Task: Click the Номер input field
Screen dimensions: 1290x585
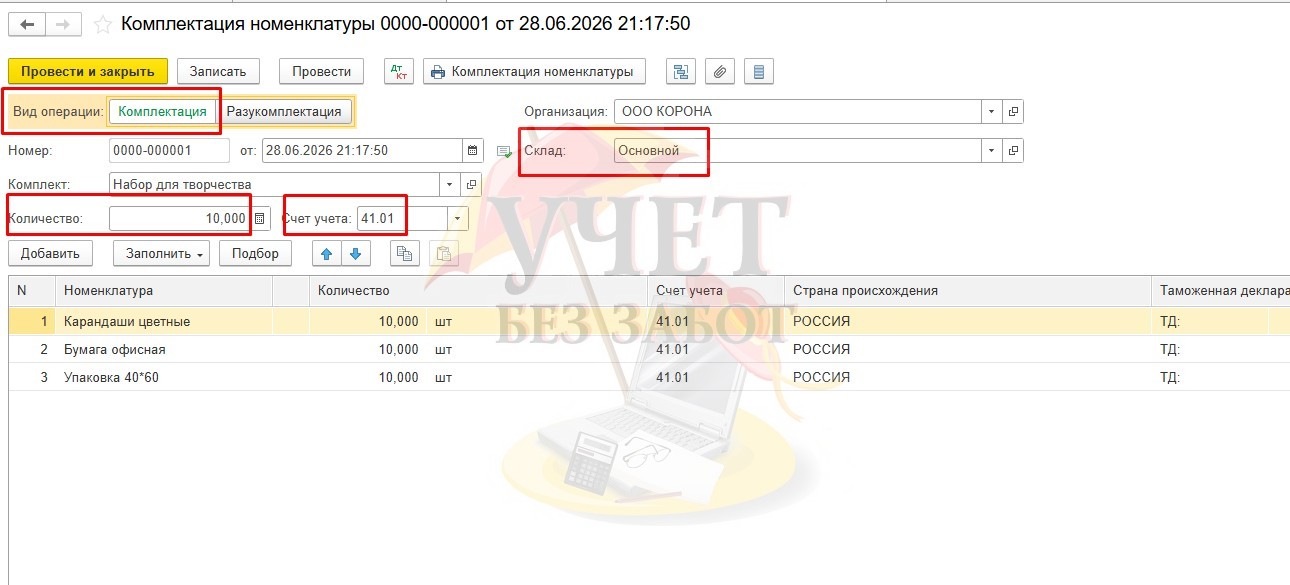Action: [x=169, y=151]
